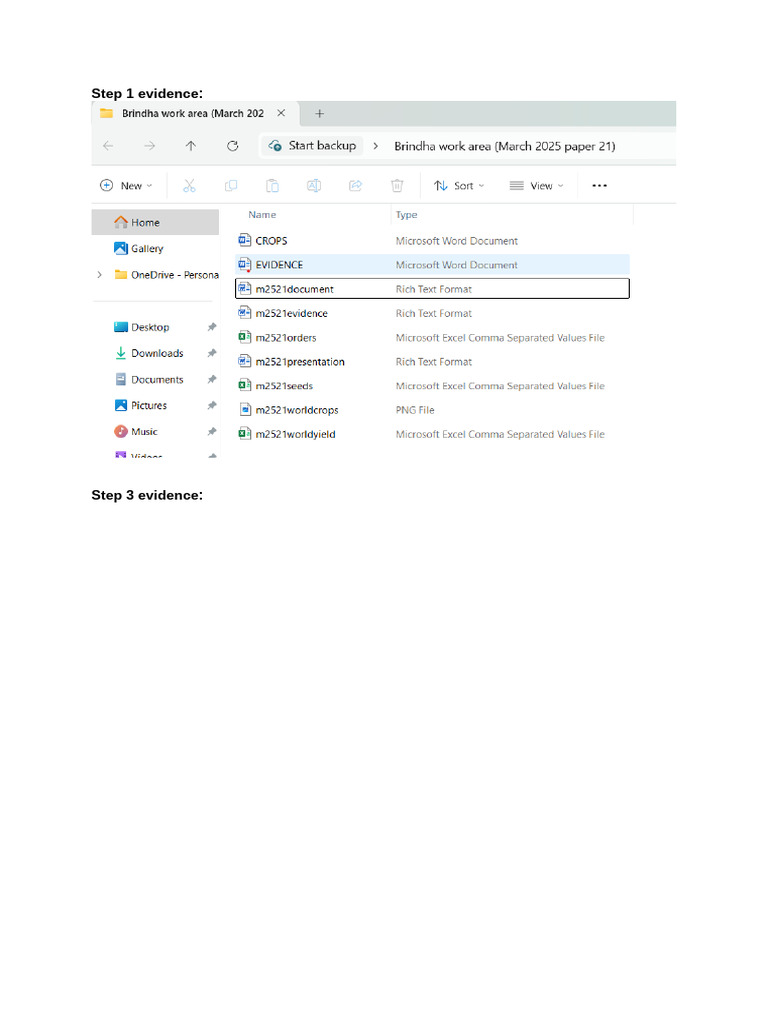Image resolution: width=768 pixels, height=1024 pixels.
Task: Open Documents in Quick access
Action: click(150, 379)
